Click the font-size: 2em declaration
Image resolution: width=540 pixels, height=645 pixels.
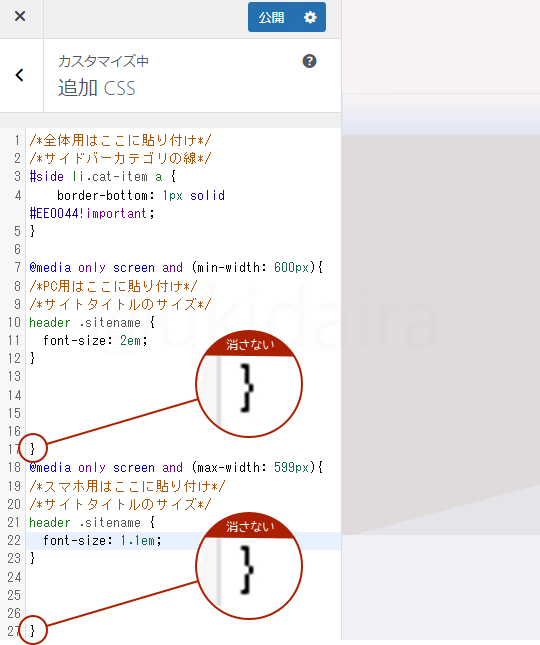coord(95,341)
